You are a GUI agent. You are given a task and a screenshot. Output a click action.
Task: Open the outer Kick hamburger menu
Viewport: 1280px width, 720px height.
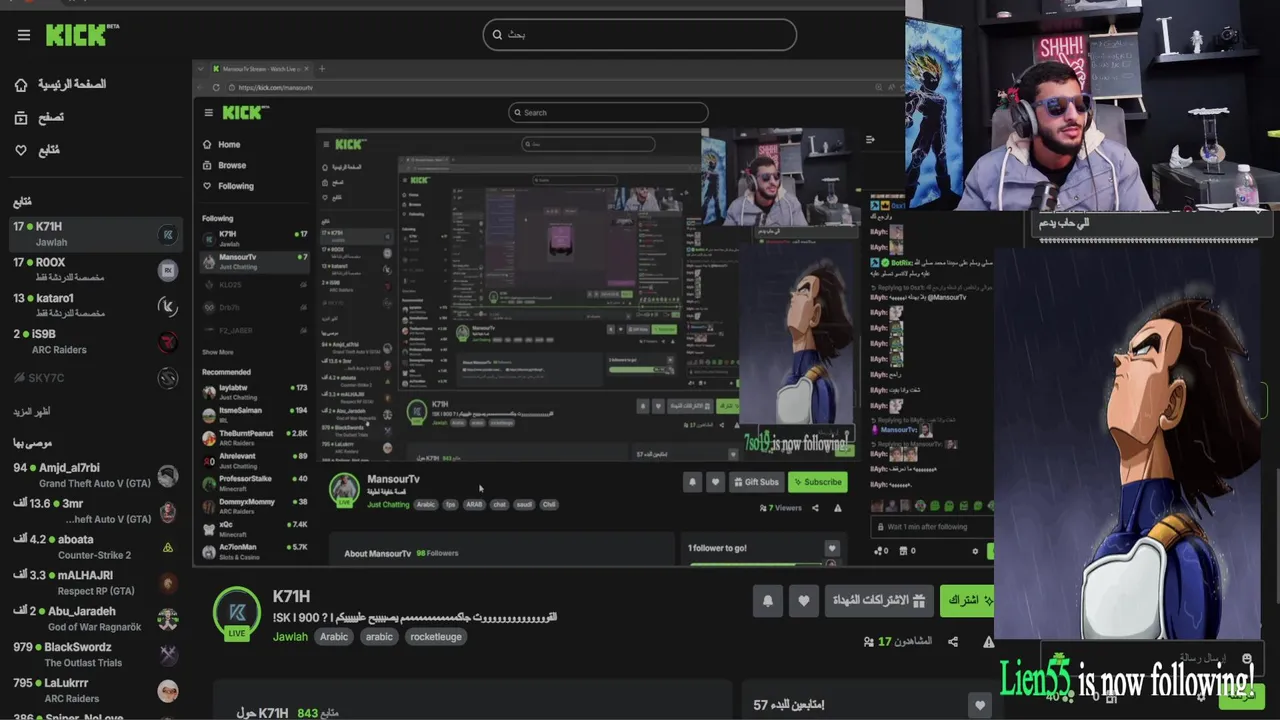pos(24,35)
